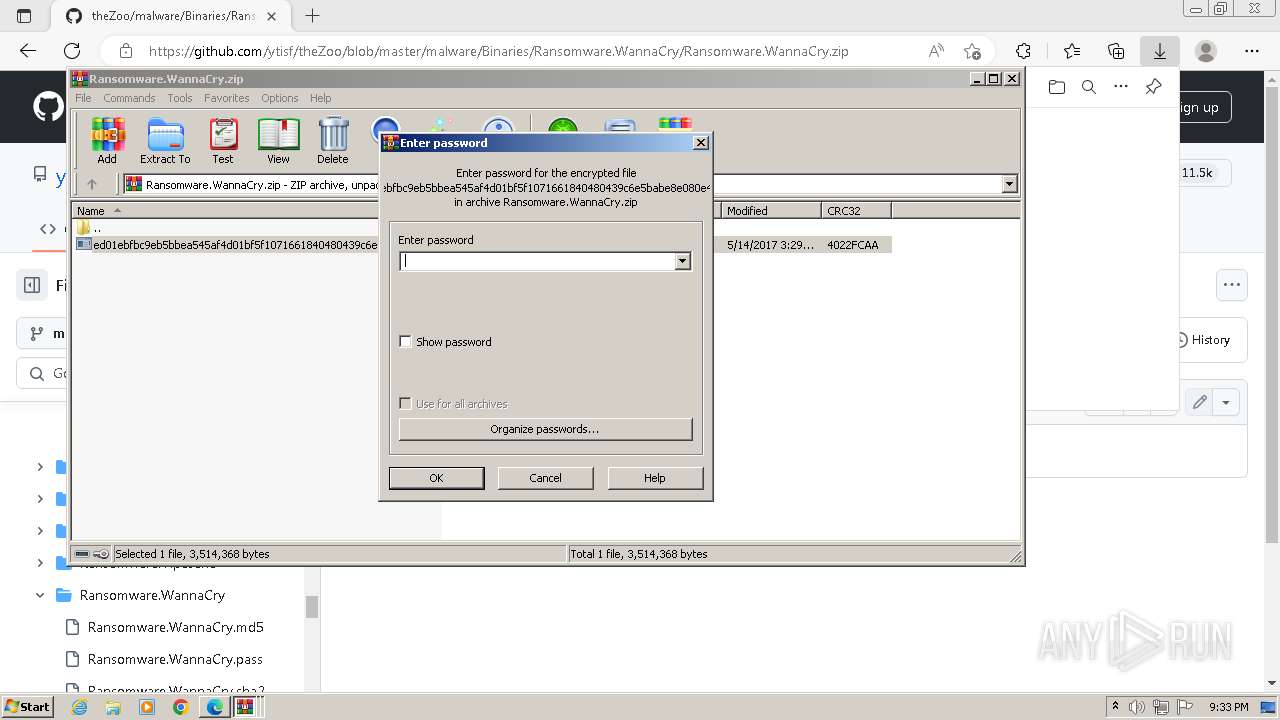
Task: Click Help in the password dialog
Action: (x=655, y=478)
